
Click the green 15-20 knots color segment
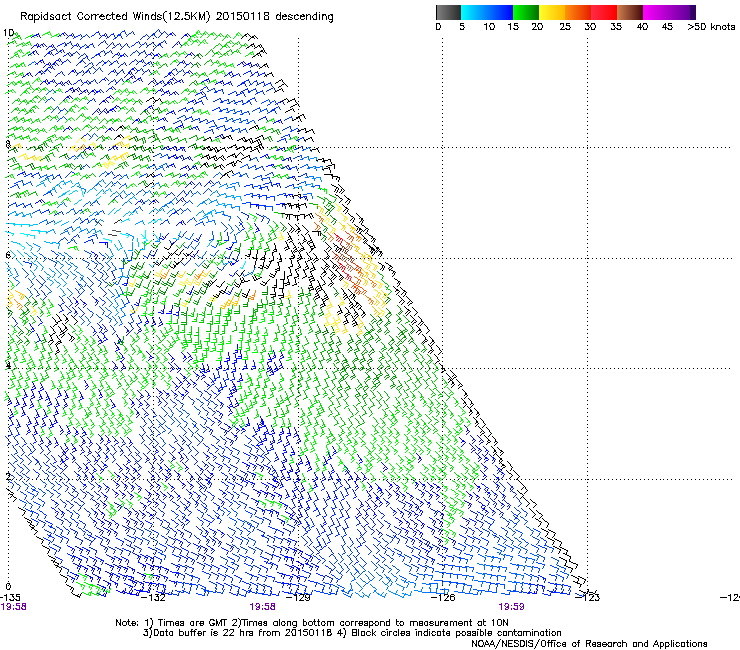(526, 12)
